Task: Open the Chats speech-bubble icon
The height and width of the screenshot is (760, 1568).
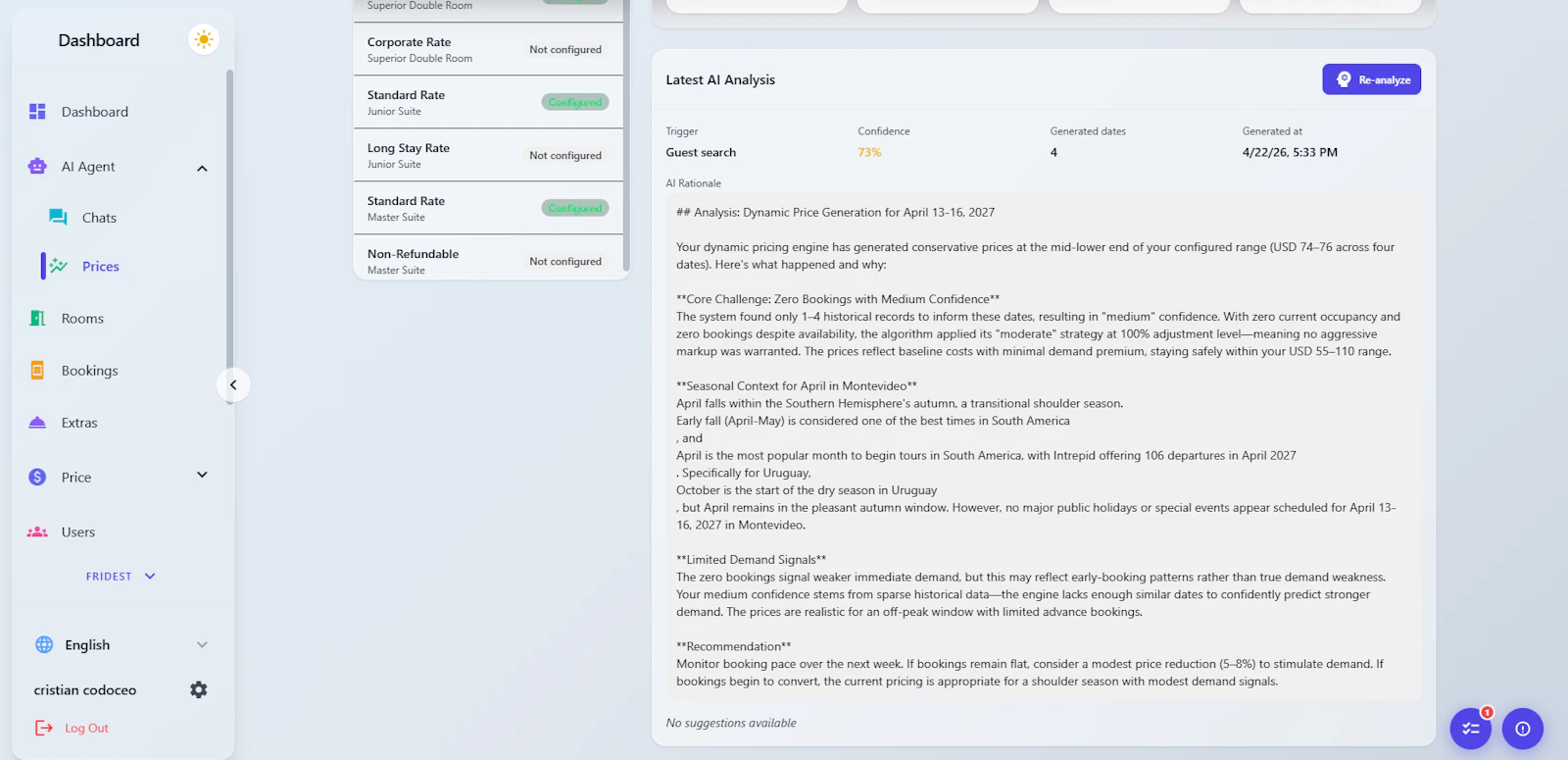Action: click(59, 218)
